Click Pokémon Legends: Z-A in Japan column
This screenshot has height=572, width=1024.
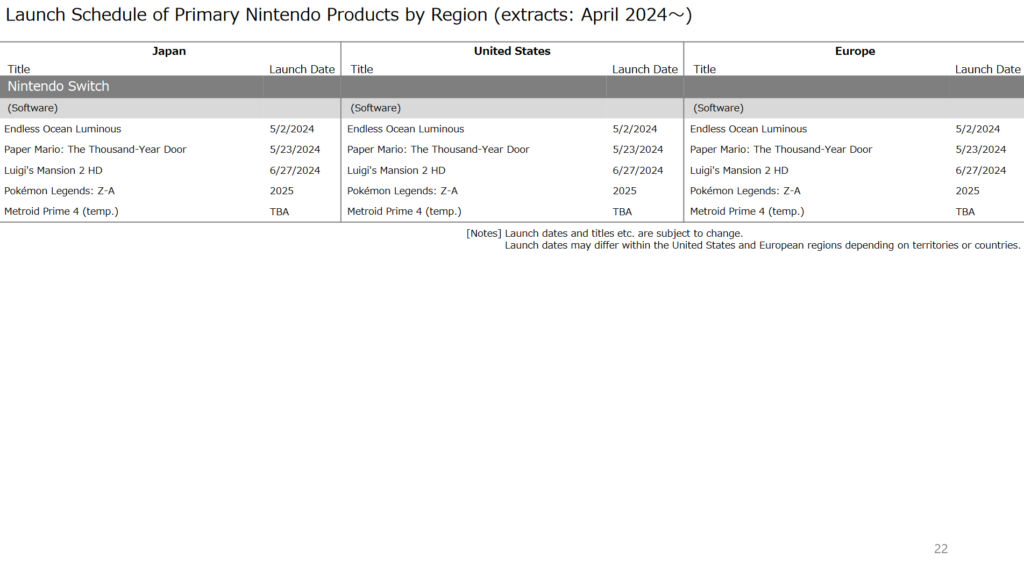(59, 191)
